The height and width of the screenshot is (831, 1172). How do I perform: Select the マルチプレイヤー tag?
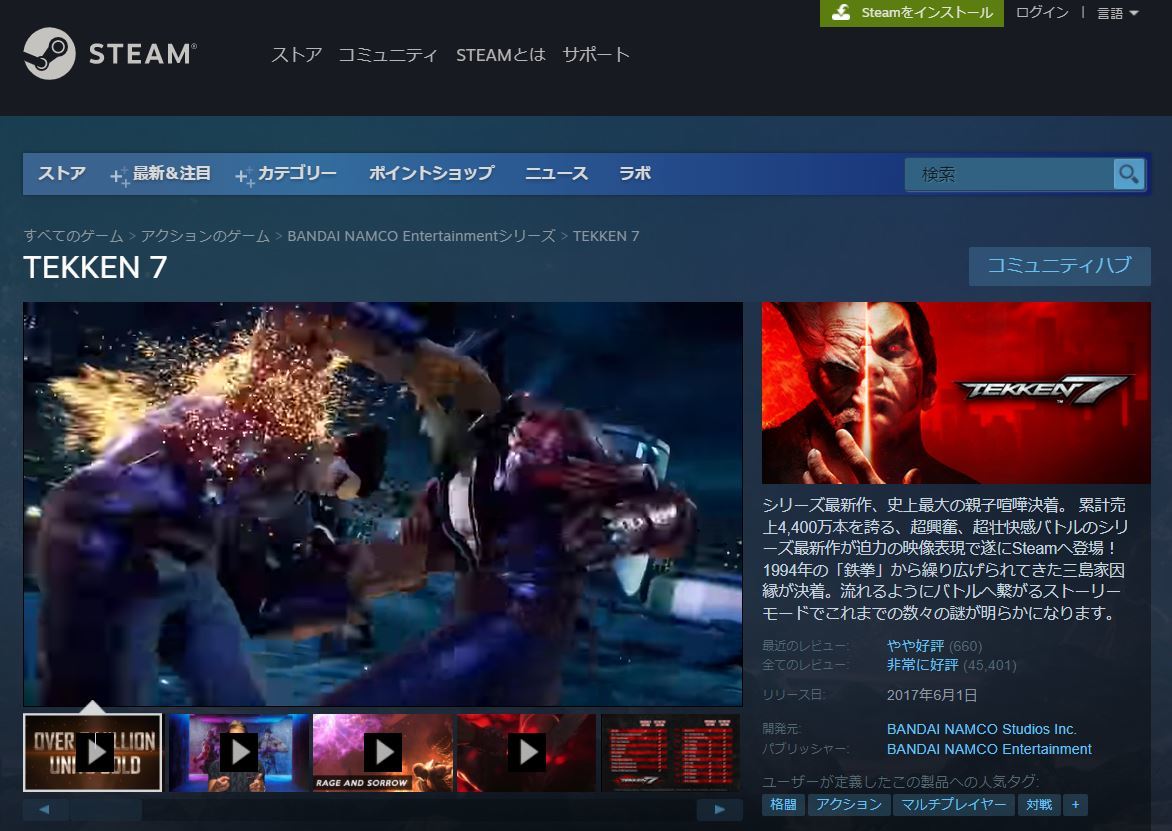[x=954, y=805]
